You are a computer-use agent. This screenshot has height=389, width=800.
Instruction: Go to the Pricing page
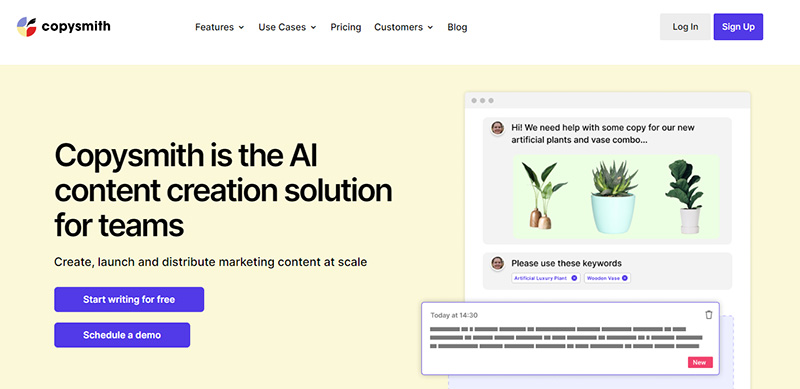click(x=345, y=27)
